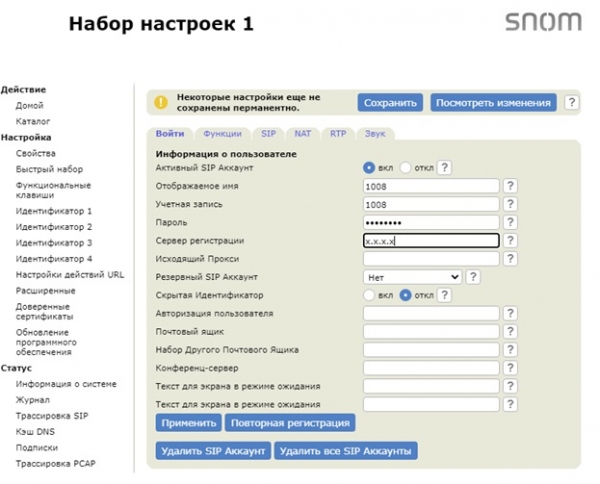Enable вкл for Скрытая Идентификатор
Screen dimensions: 600x484
pyautogui.click(x=369, y=295)
